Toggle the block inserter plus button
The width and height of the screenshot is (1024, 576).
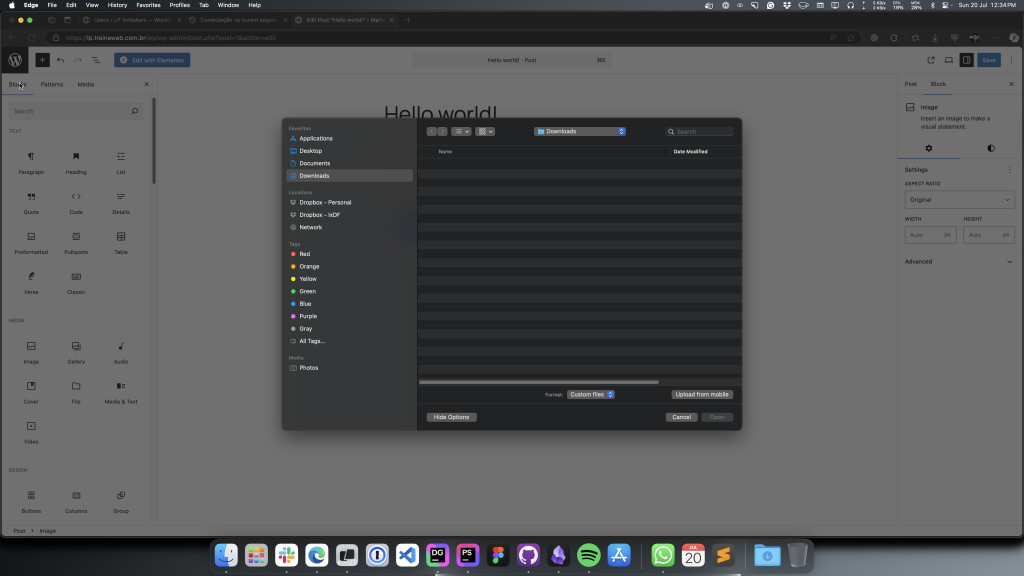click(x=42, y=60)
